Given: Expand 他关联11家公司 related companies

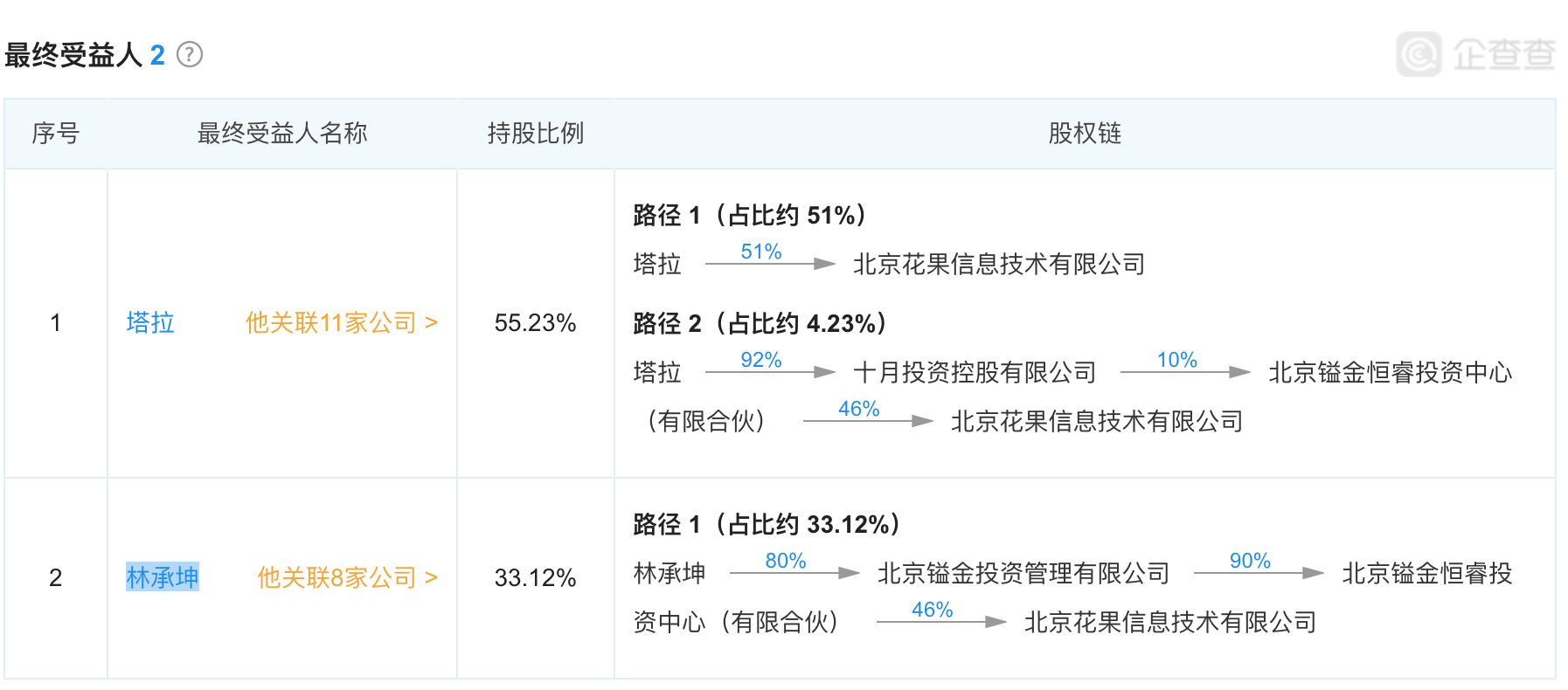Looking at the screenshot, I should click(341, 323).
